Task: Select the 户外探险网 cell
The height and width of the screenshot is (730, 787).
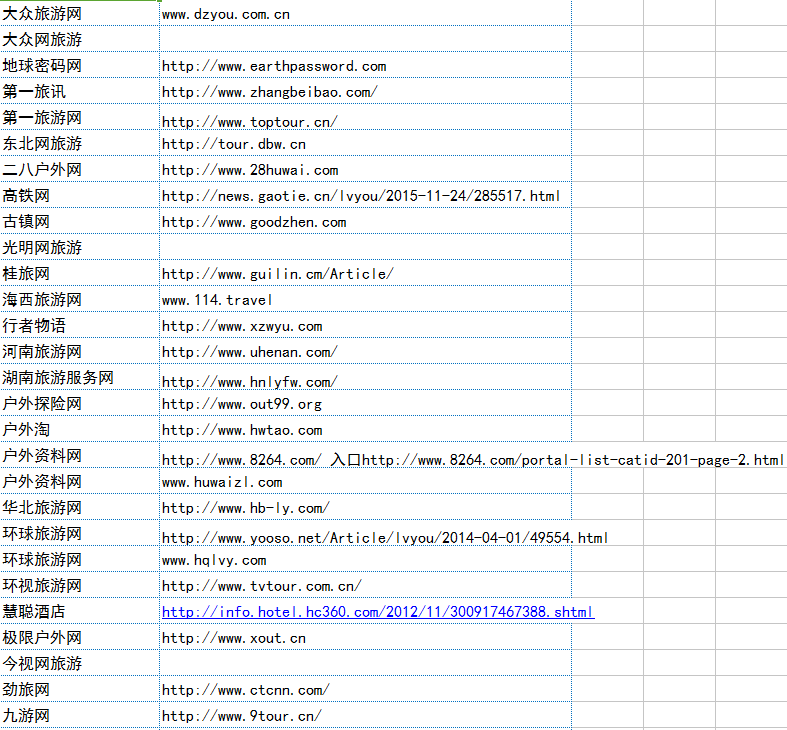Action: [79, 404]
